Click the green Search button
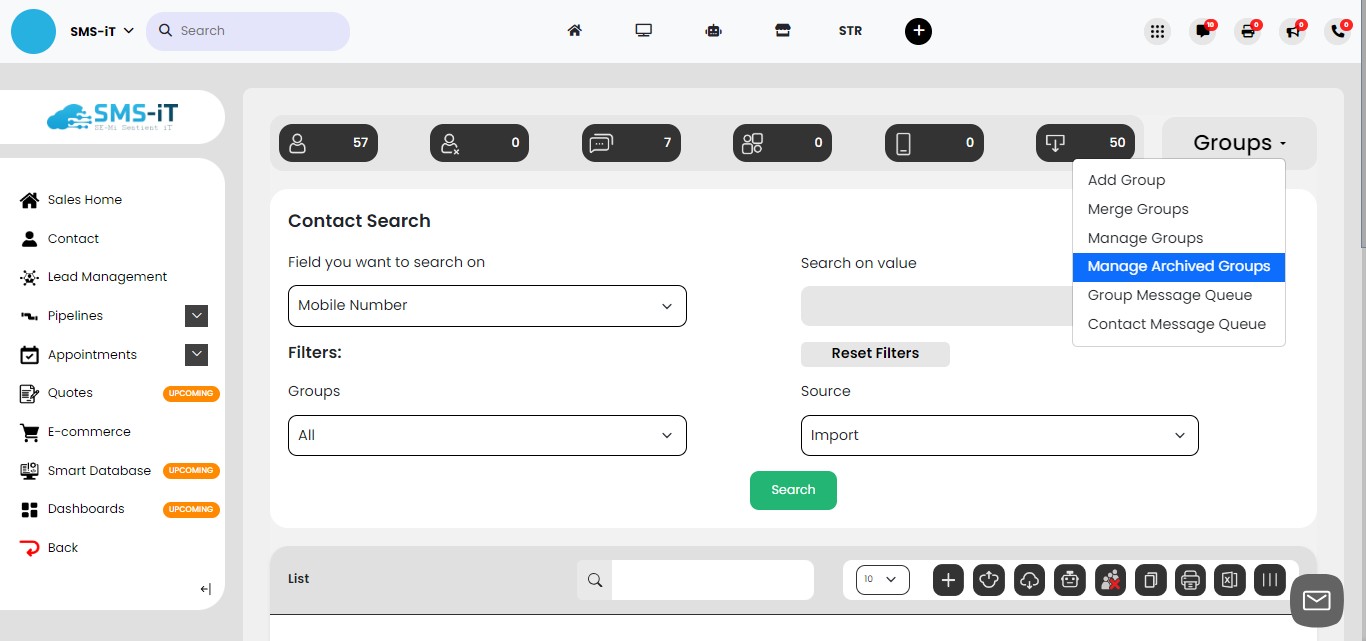The image size is (1366, 641). (x=793, y=490)
